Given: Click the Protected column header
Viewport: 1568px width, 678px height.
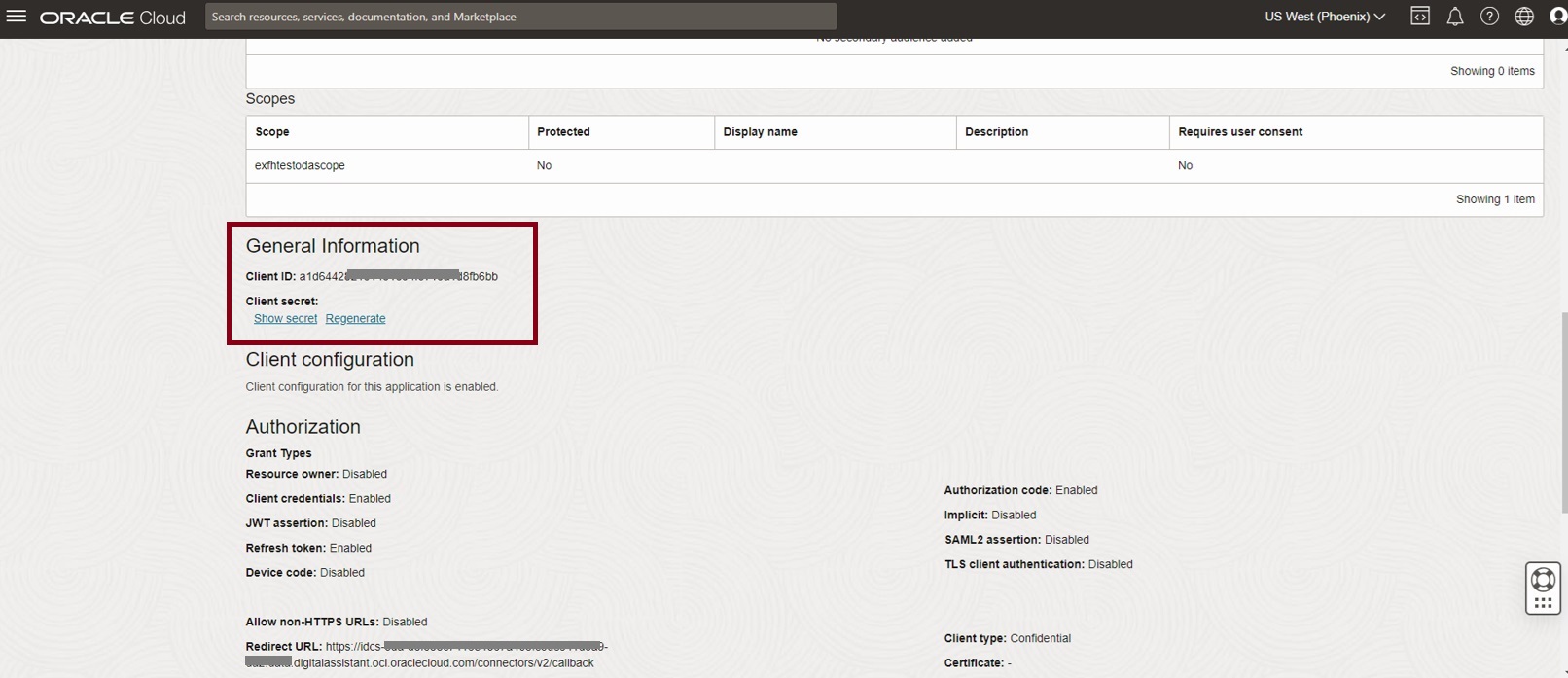Looking at the screenshot, I should (x=563, y=132).
